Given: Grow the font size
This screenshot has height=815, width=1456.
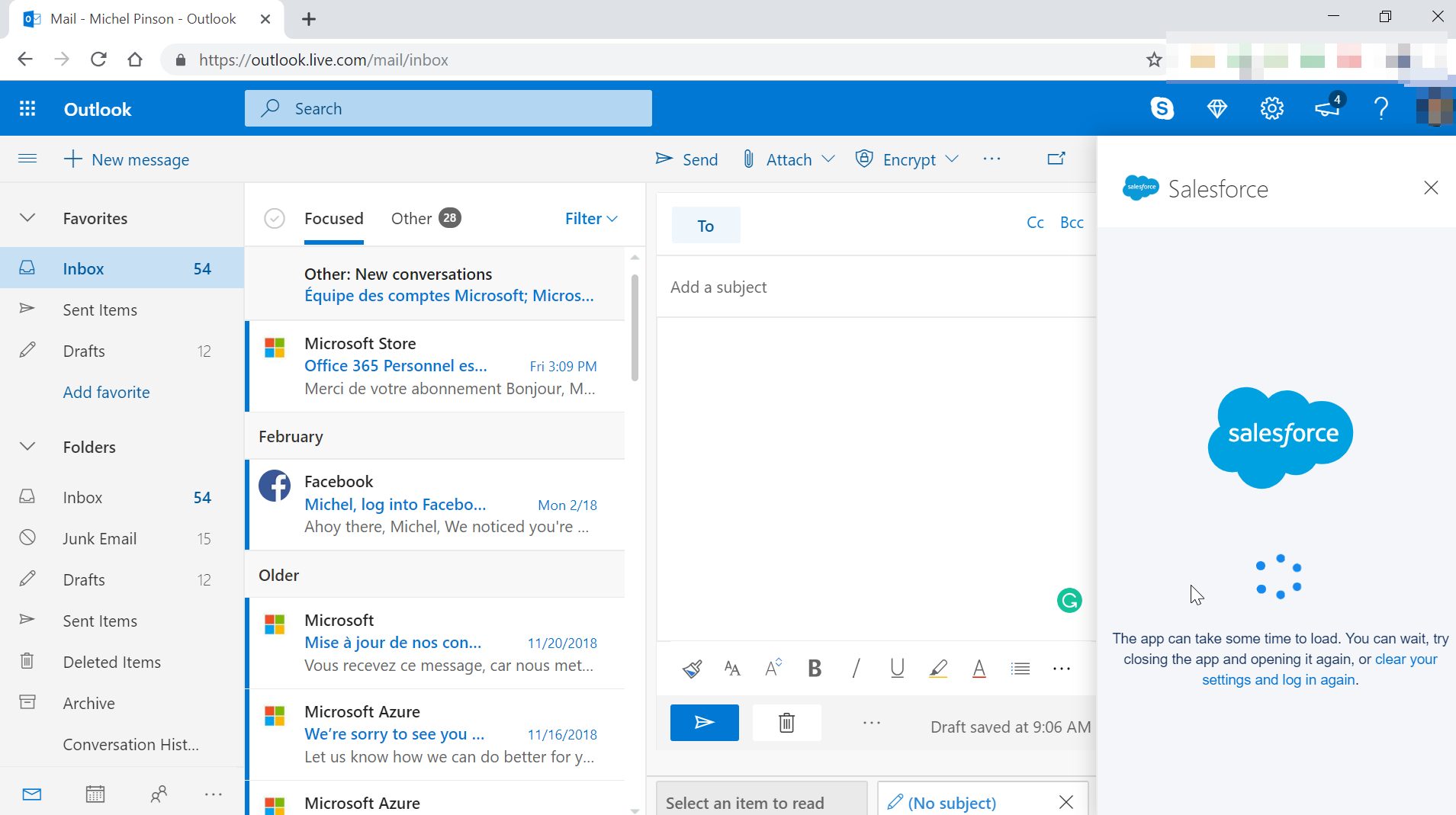Looking at the screenshot, I should 773,669.
